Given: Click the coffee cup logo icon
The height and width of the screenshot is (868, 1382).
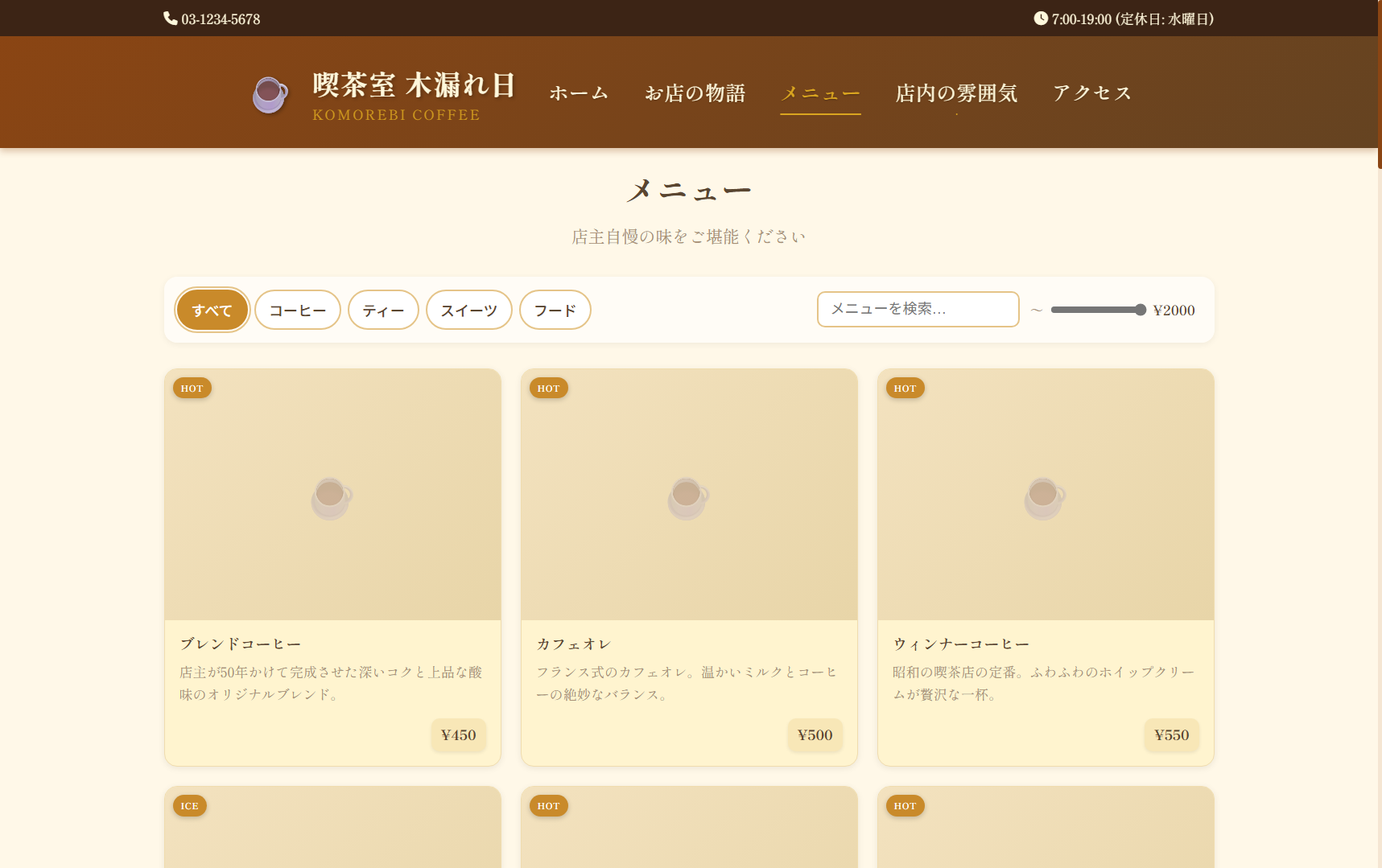Looking at the screenshot, I should (270, 94).
